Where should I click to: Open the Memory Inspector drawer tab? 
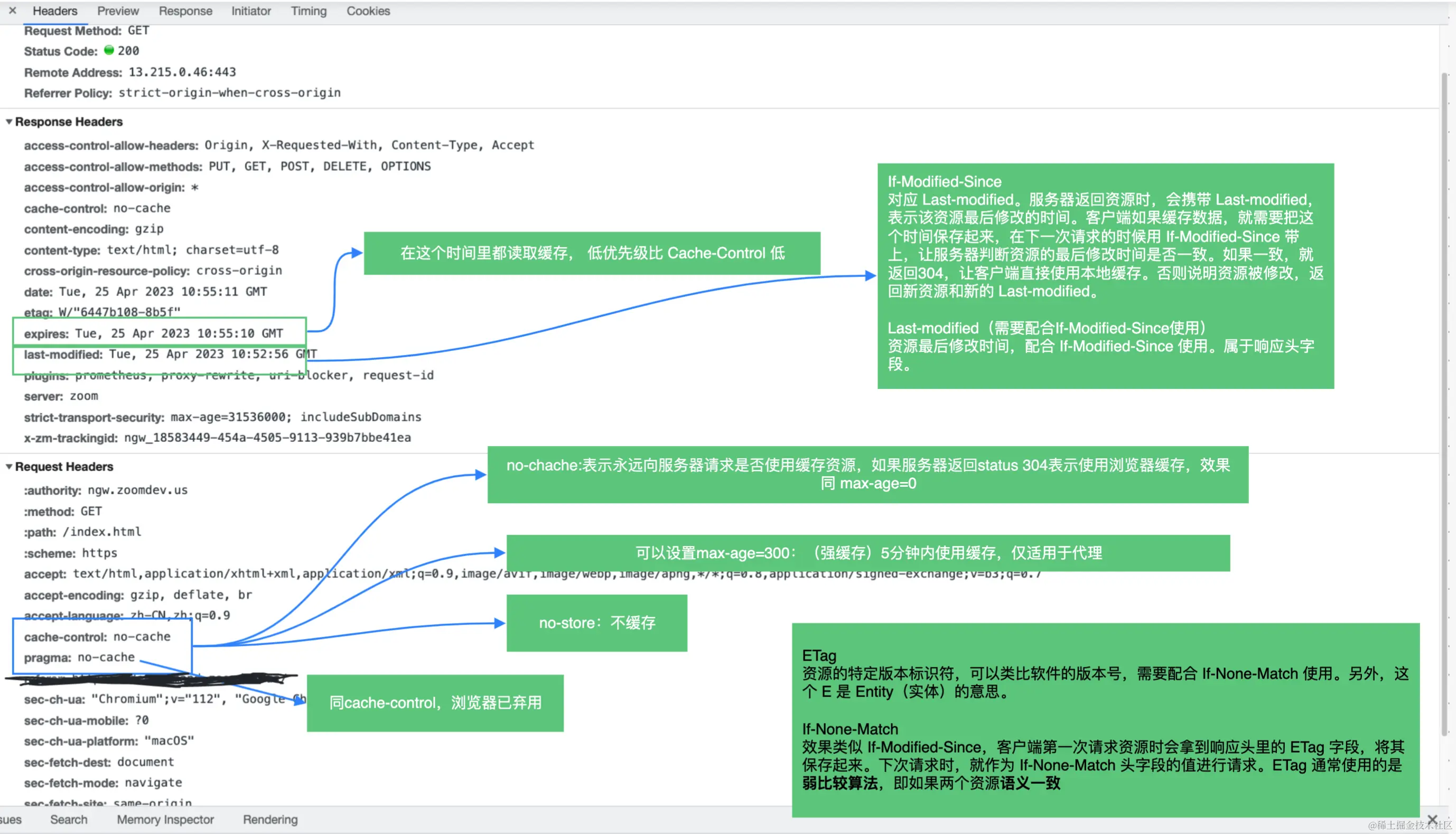[x=165, y=819]
